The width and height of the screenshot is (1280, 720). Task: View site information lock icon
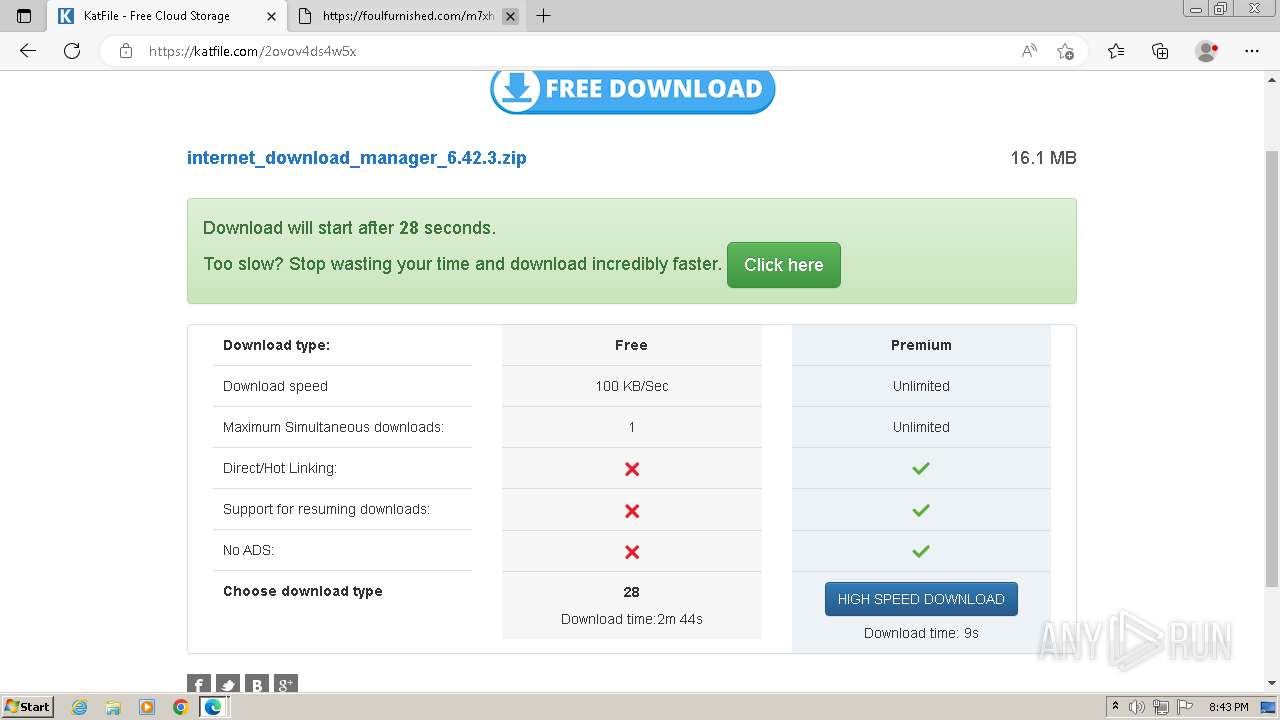[125, 51]
